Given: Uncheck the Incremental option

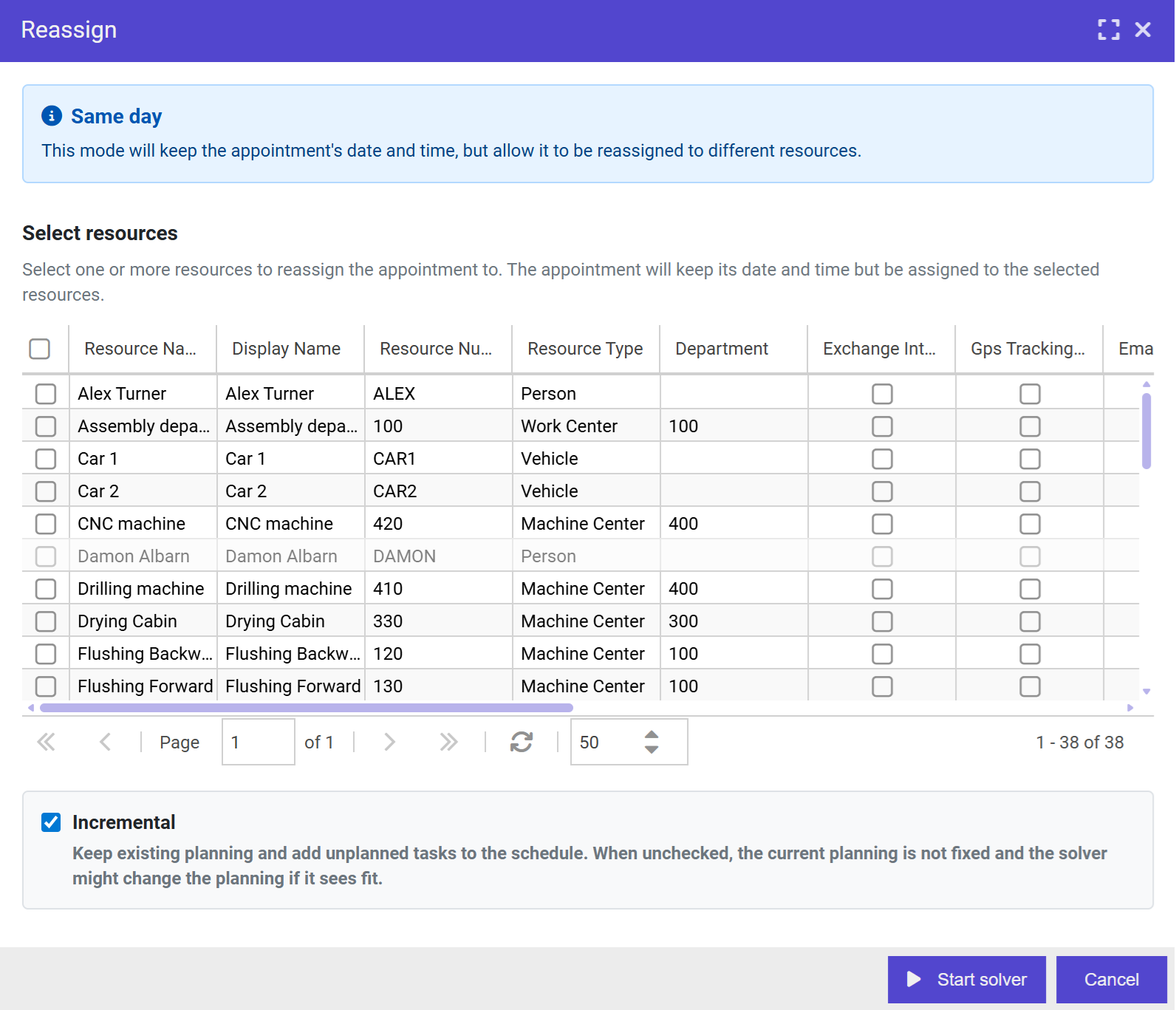Looking at the screenshot, I should [51, 822].
